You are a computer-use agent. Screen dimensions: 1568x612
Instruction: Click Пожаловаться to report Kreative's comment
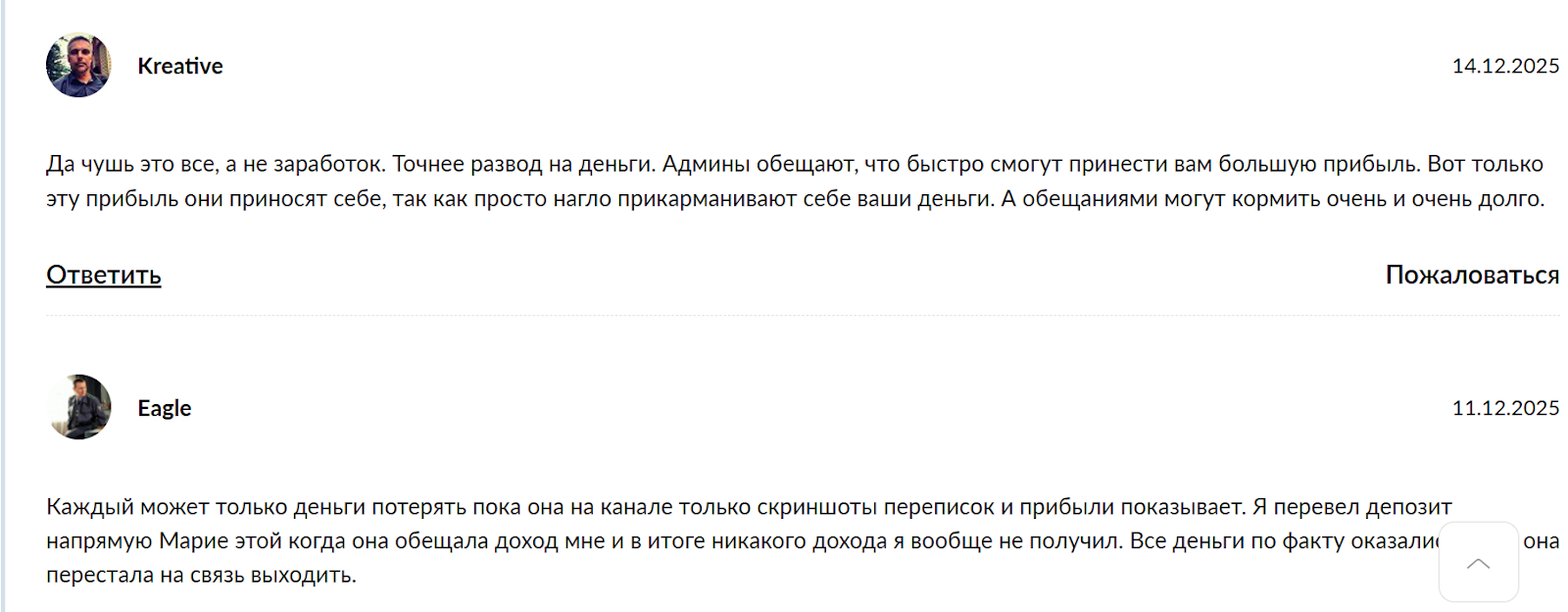(1471, 276)
